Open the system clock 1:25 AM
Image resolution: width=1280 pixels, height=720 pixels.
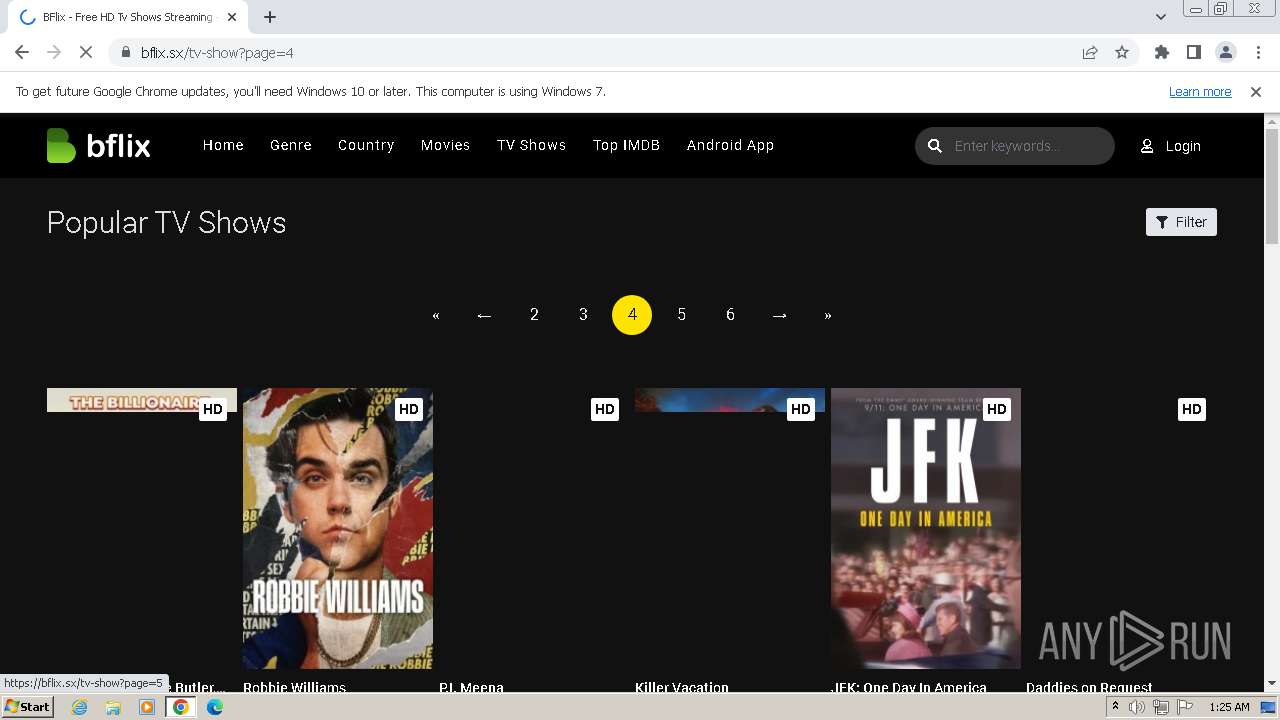point(1229,707)
